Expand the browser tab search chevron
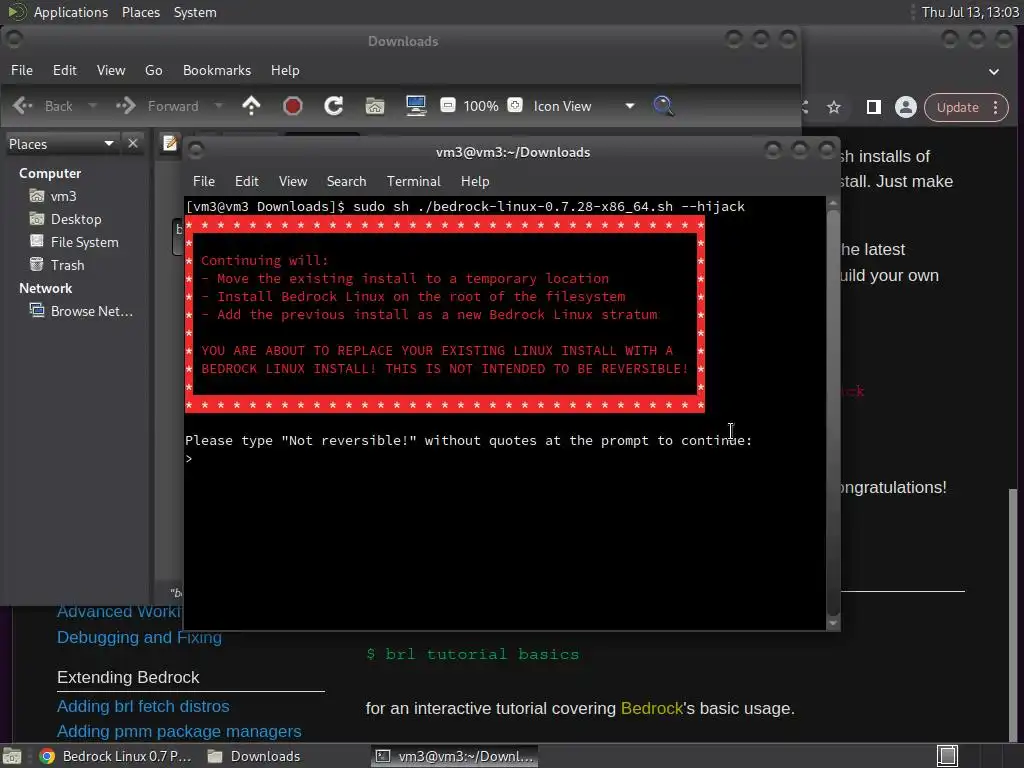Viewport: 1024px width, 768px height. [994, 72]
